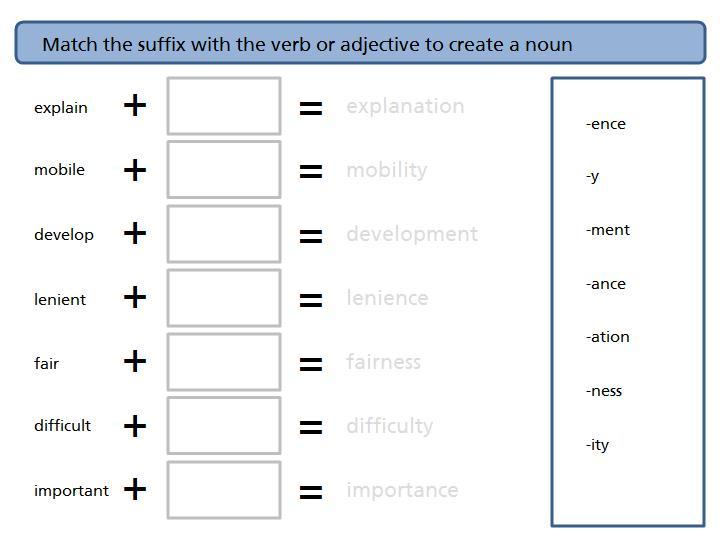
Task: Click the word develop on the left
Action: 64,235
